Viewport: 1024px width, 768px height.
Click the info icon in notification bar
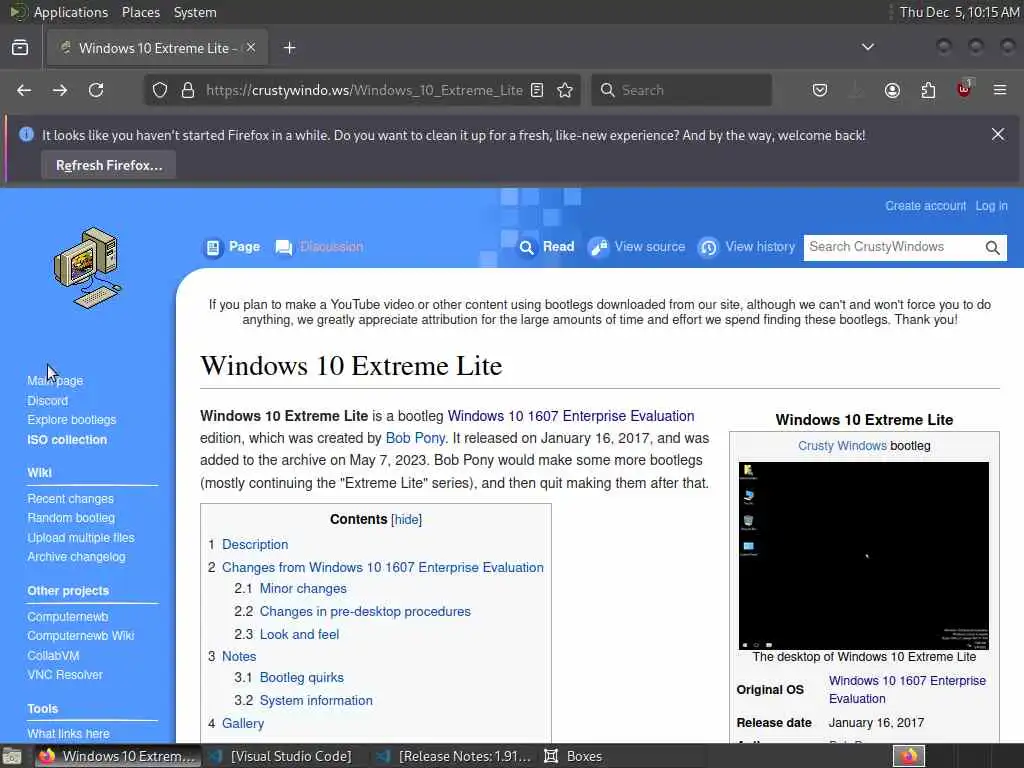click(26, 135)
